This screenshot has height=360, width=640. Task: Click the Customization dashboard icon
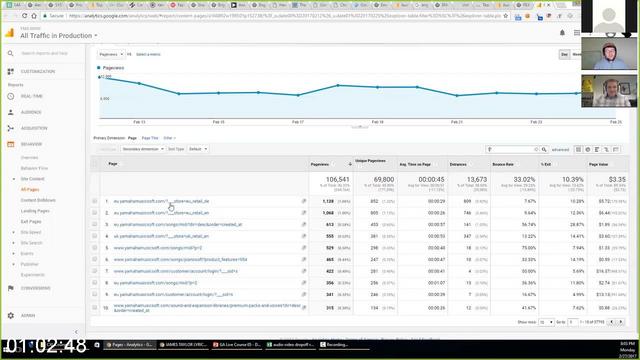coord(11,71)
